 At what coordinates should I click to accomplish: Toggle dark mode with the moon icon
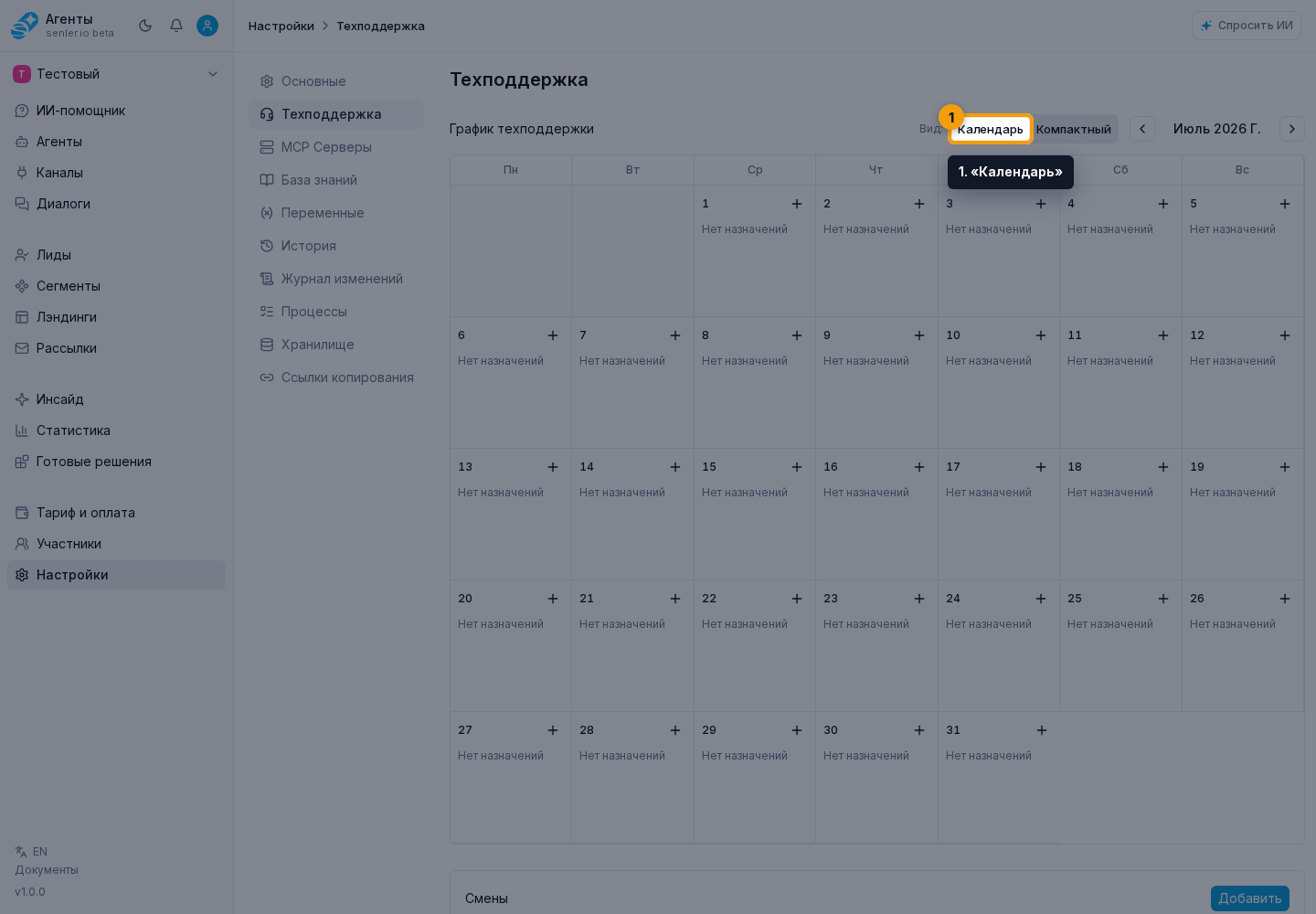[x=145, y=26]
